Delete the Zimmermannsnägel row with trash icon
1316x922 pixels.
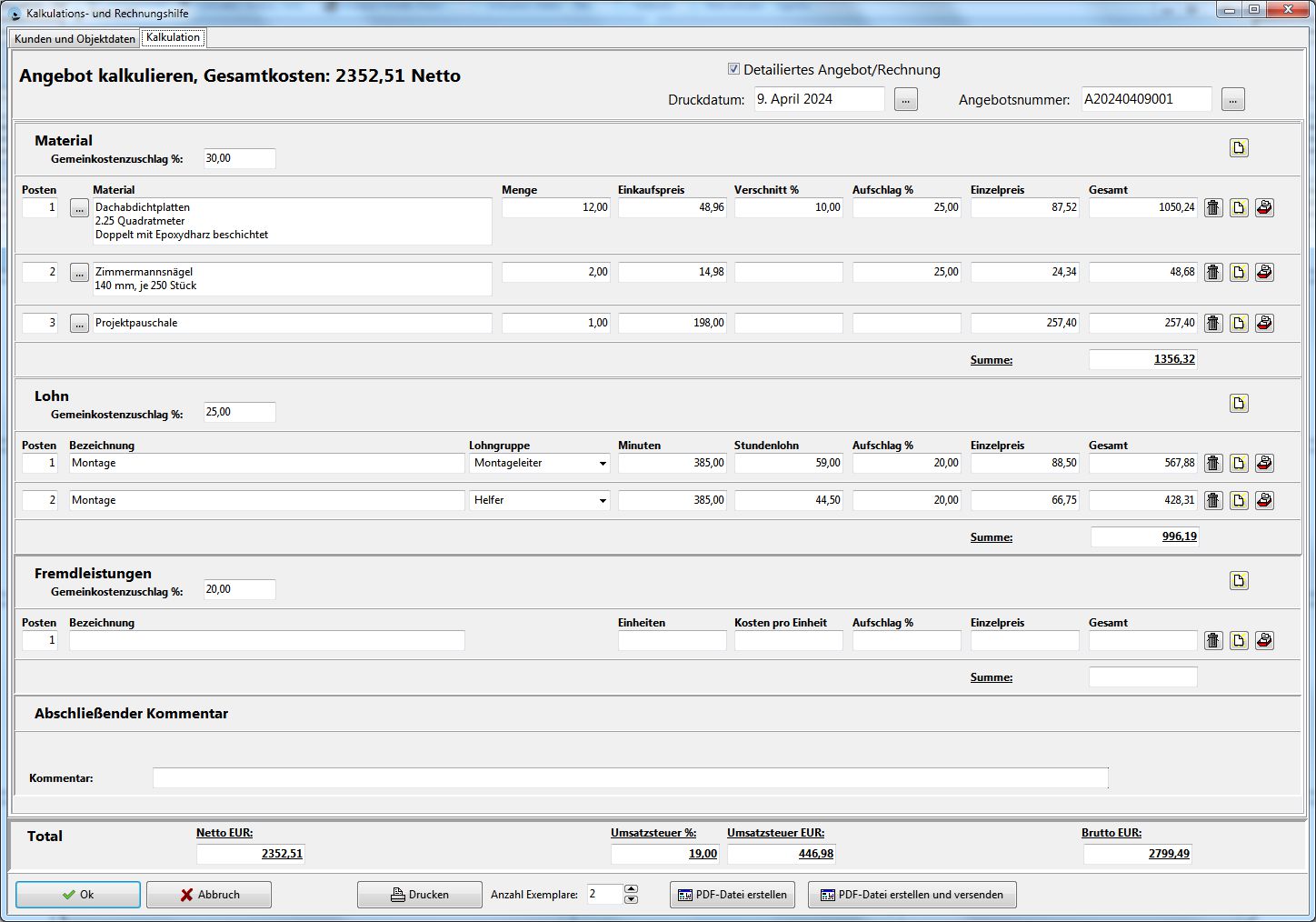1213,272
